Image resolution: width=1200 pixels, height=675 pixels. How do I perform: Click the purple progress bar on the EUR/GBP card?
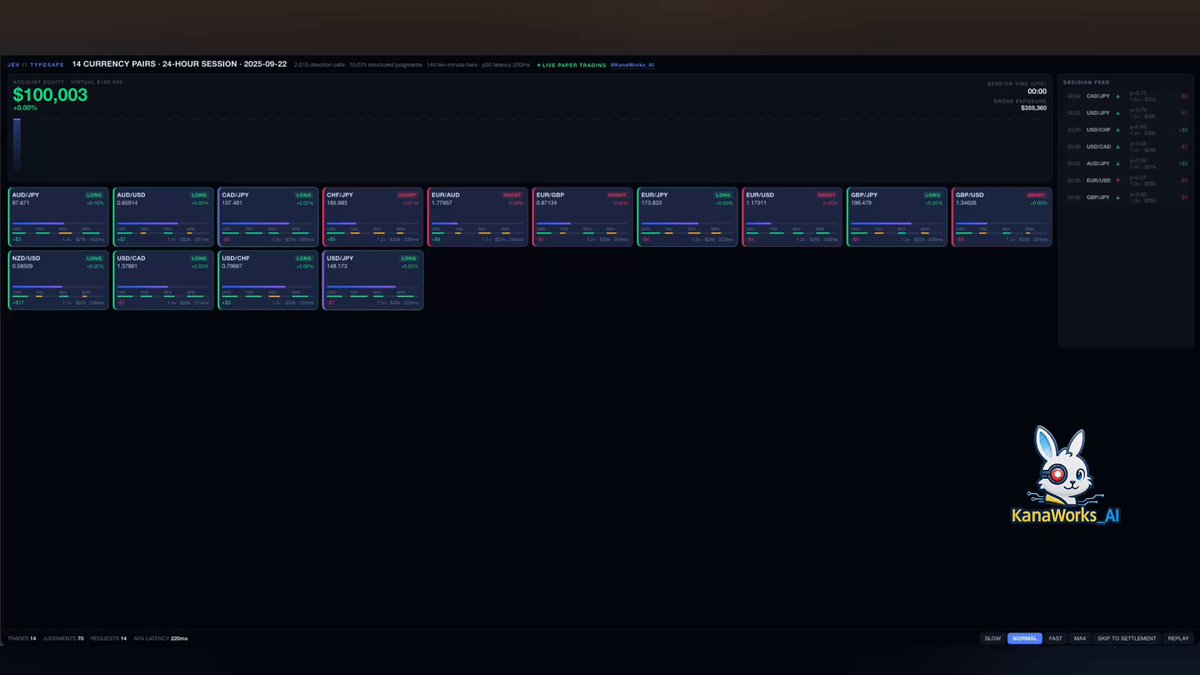click(x=554, y=223)
